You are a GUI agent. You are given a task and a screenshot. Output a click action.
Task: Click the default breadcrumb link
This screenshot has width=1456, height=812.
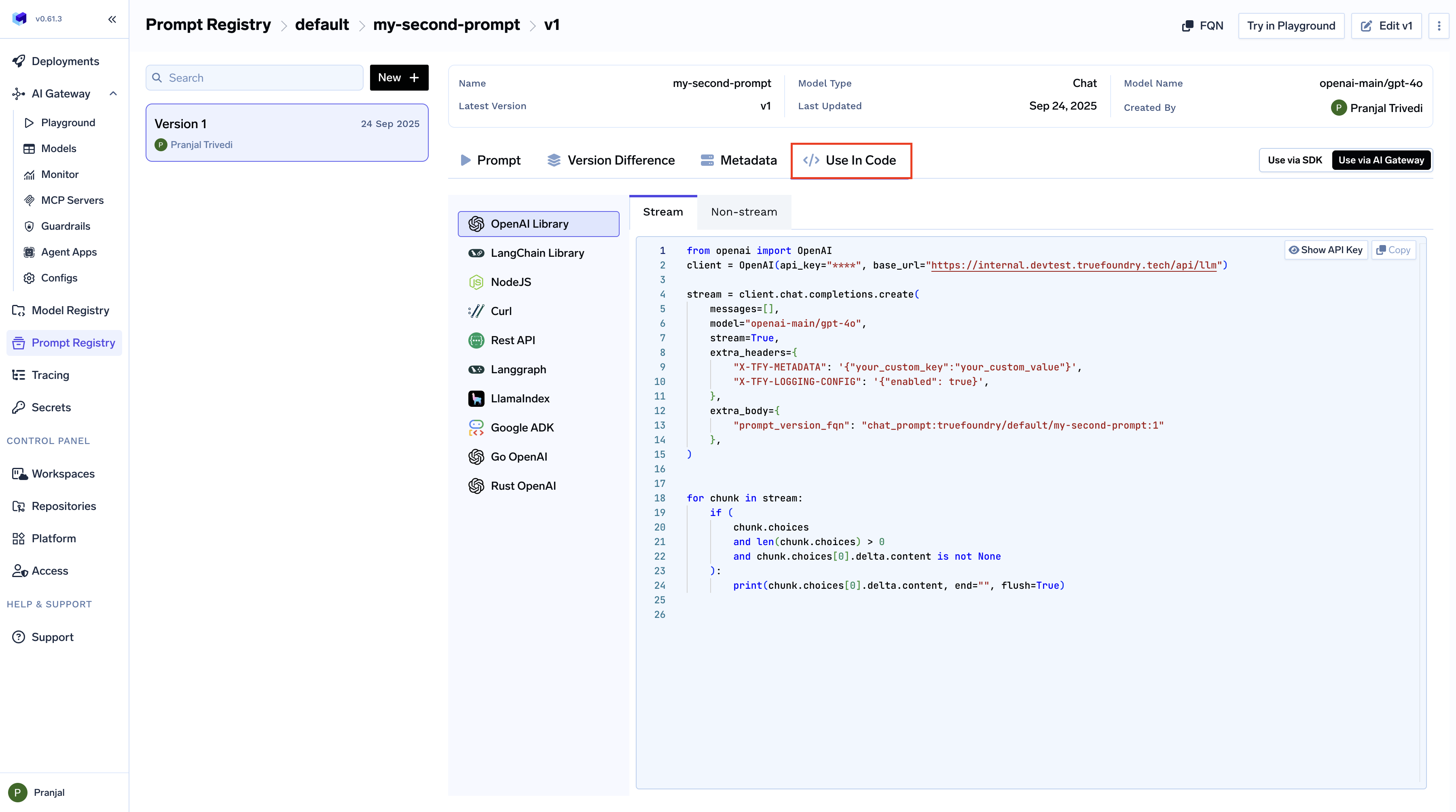click(322, 25)
